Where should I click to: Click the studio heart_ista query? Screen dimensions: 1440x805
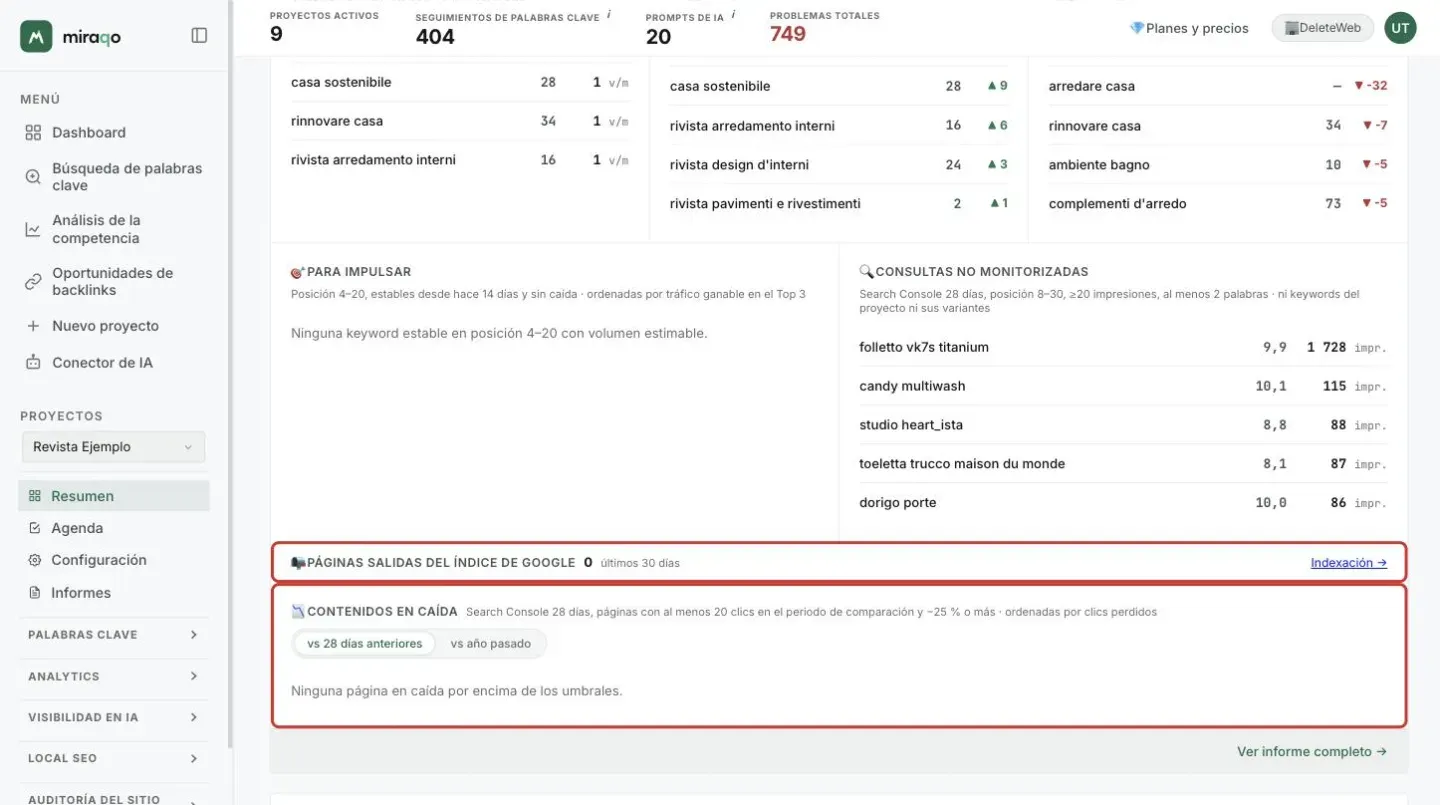click(911, 425)
